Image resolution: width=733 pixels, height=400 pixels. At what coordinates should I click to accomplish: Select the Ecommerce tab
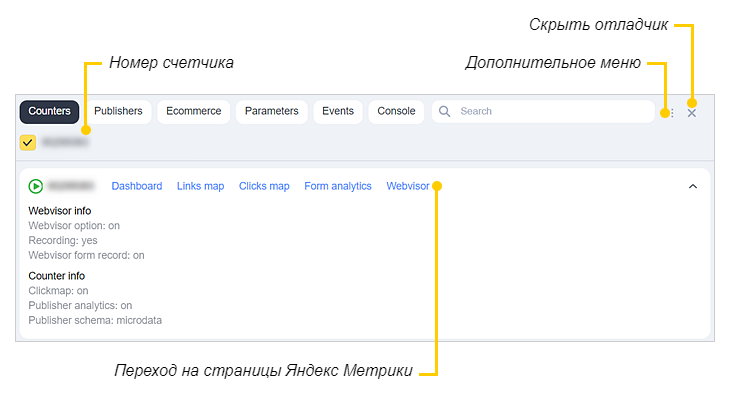193,111
